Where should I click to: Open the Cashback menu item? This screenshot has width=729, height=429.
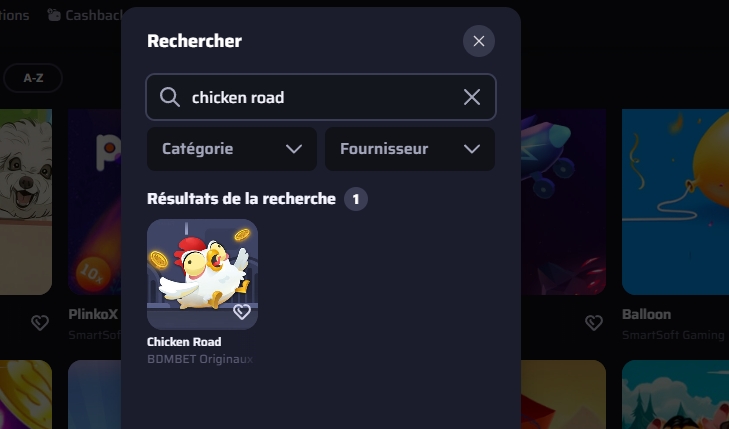click(86, 15)
